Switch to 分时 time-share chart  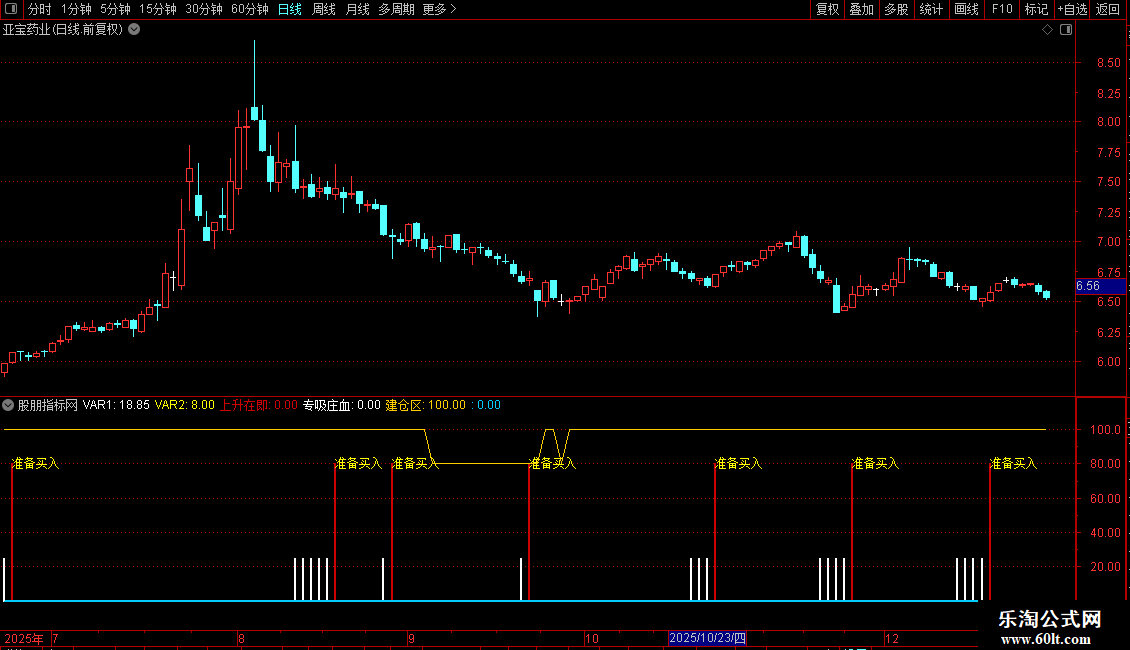point(40,9)
